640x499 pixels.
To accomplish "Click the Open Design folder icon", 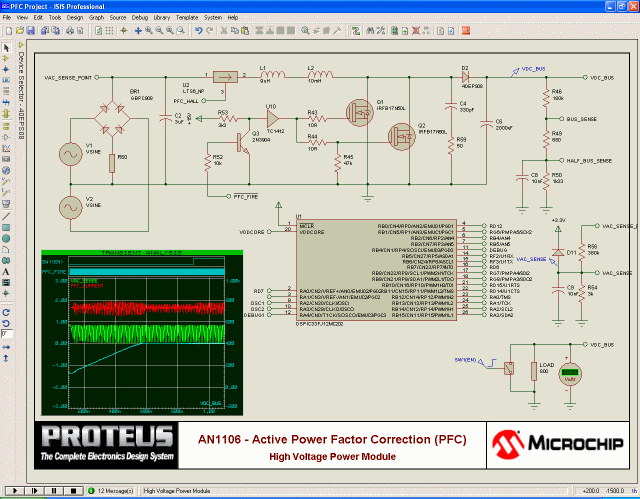I will (19, 31).
